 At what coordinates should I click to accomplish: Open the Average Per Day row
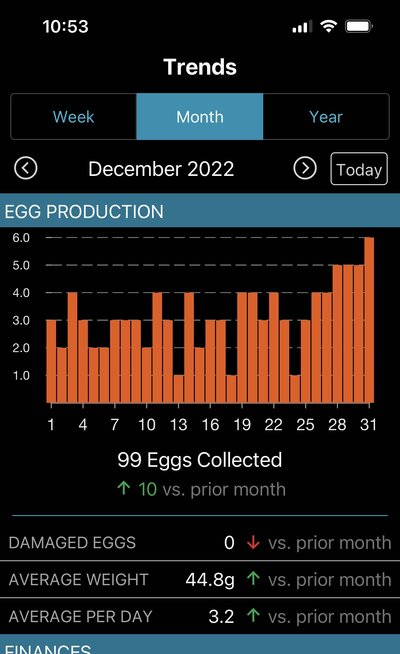point(200,616)
